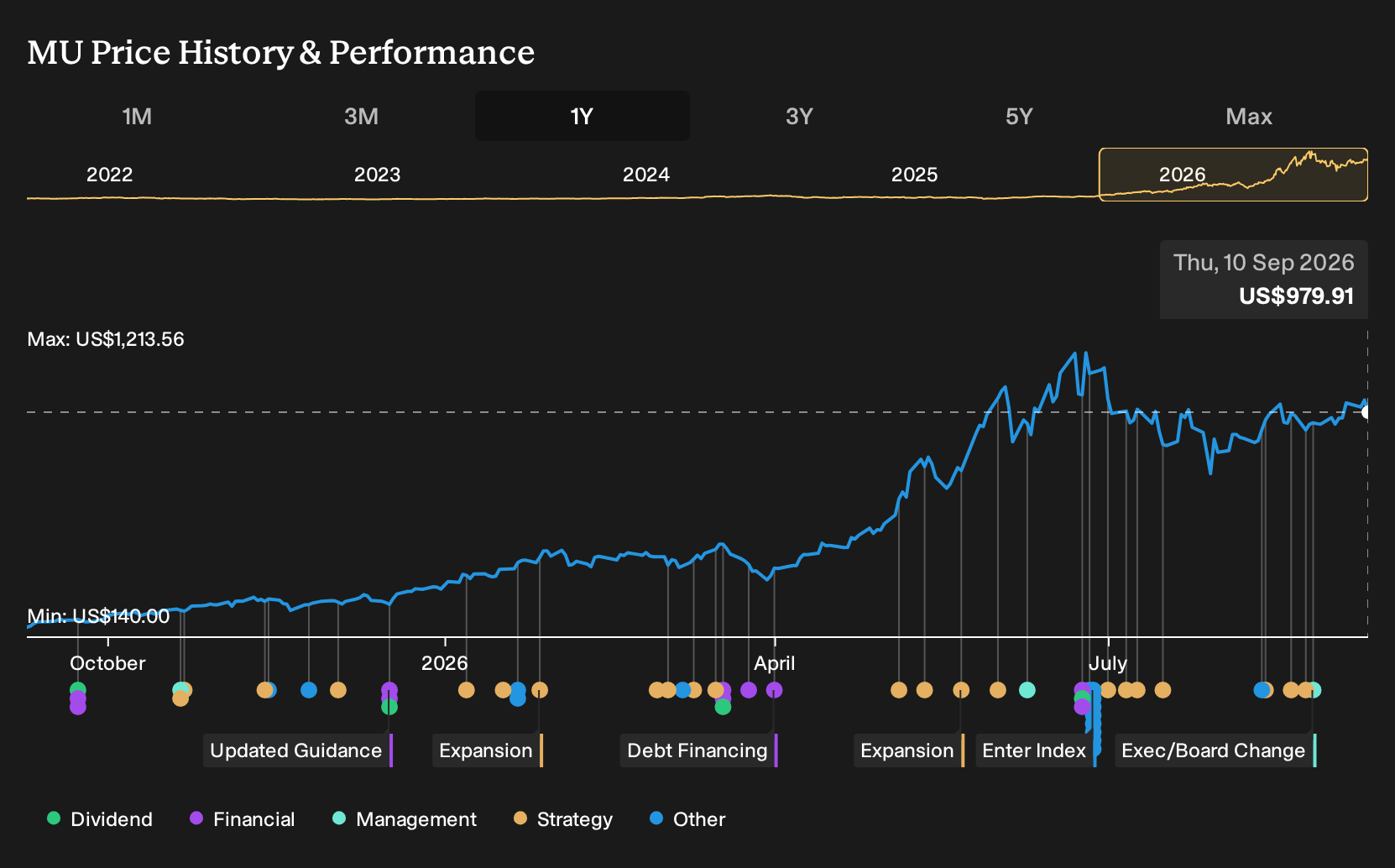Click the green dividend marker above Updated Guidance
The height and width of the screenshot is (868, 1395).
(389, 707)
